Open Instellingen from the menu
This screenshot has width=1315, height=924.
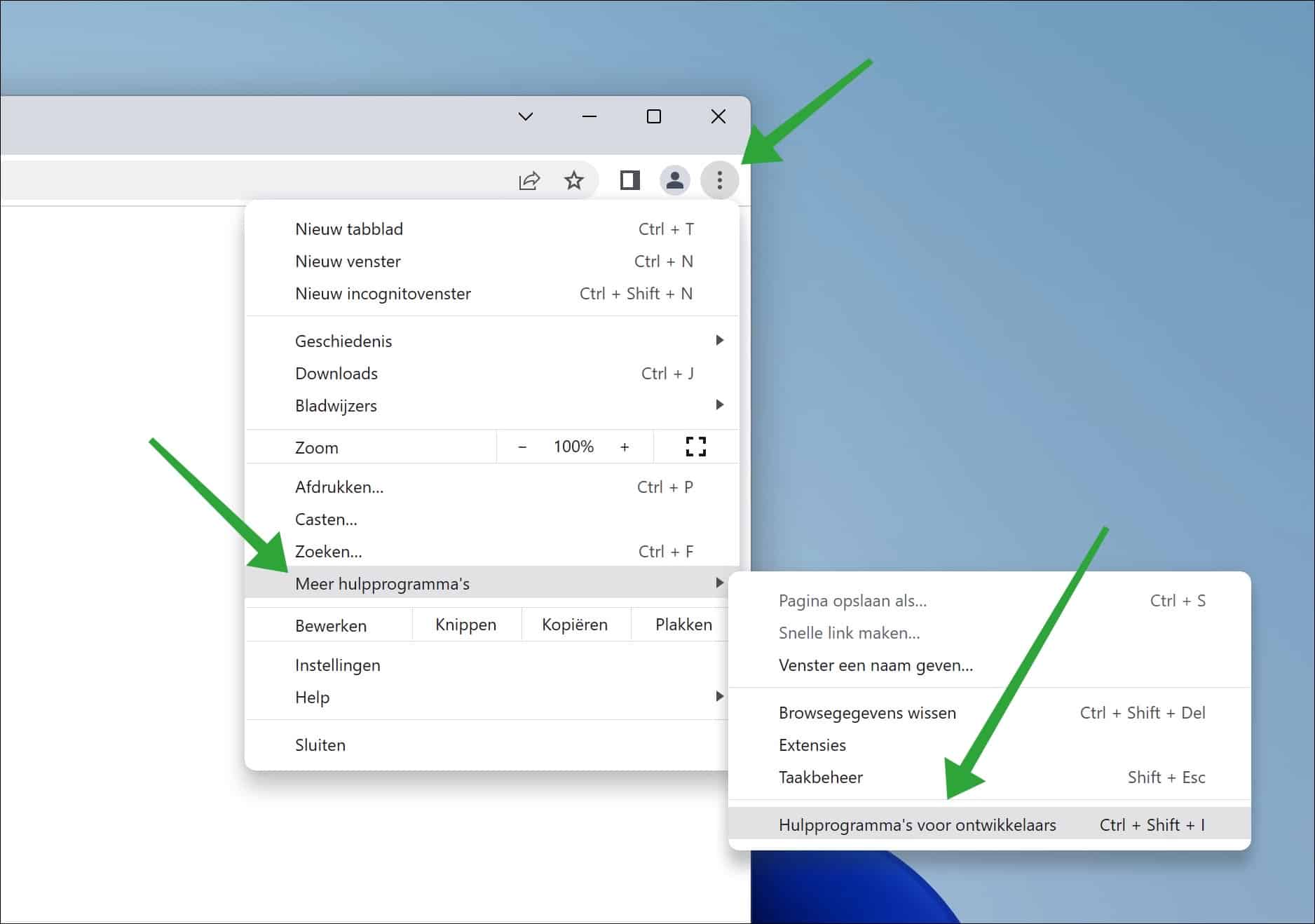click(338, 665)
